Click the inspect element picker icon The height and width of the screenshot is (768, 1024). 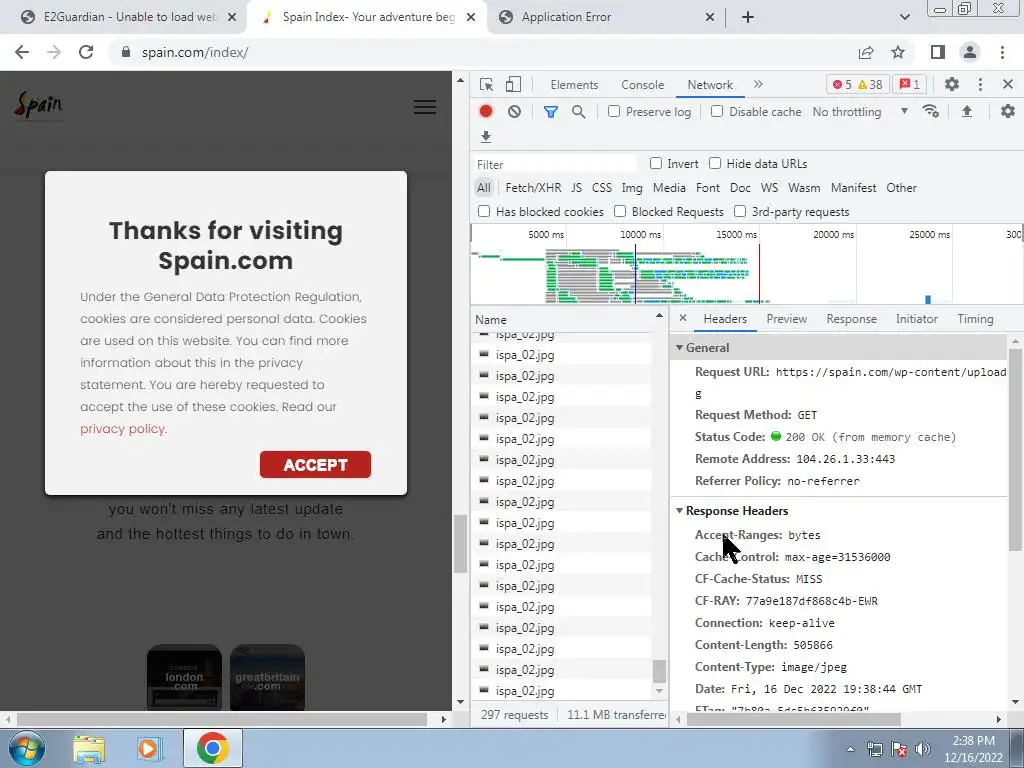(486, 85)
